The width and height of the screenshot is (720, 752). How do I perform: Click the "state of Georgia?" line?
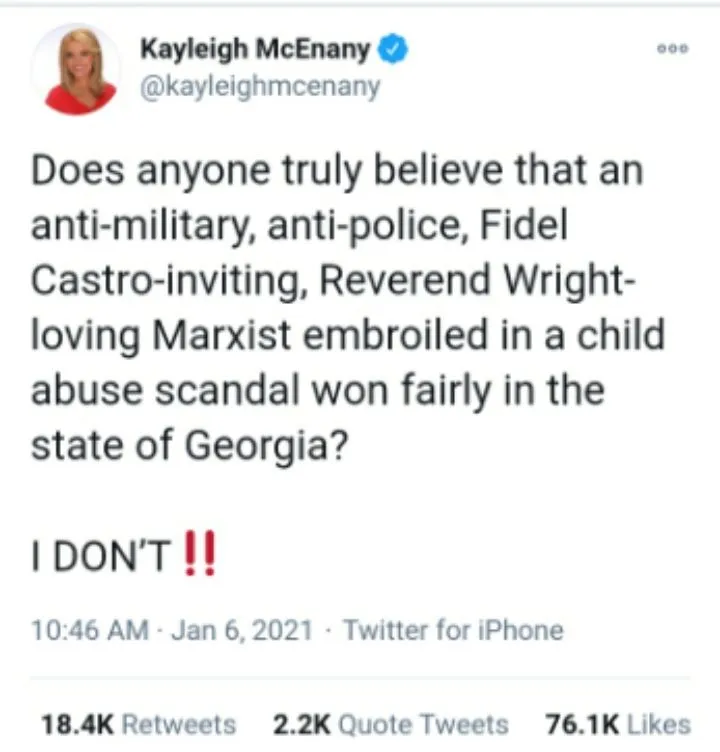[189, 446]
